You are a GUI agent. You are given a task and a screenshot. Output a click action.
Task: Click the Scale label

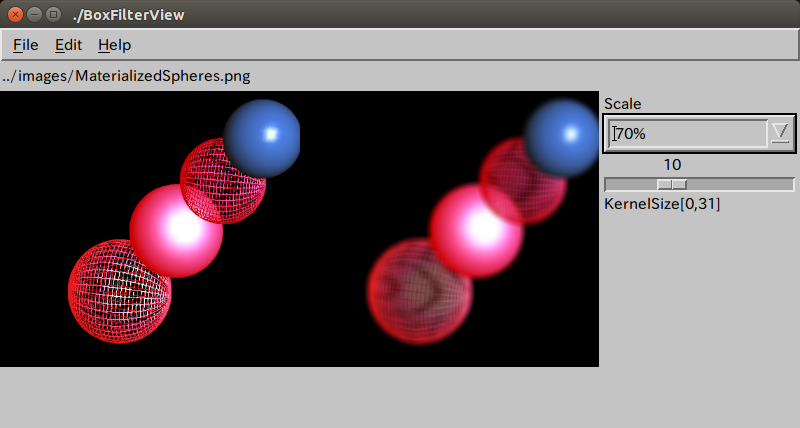coord(622,104)
